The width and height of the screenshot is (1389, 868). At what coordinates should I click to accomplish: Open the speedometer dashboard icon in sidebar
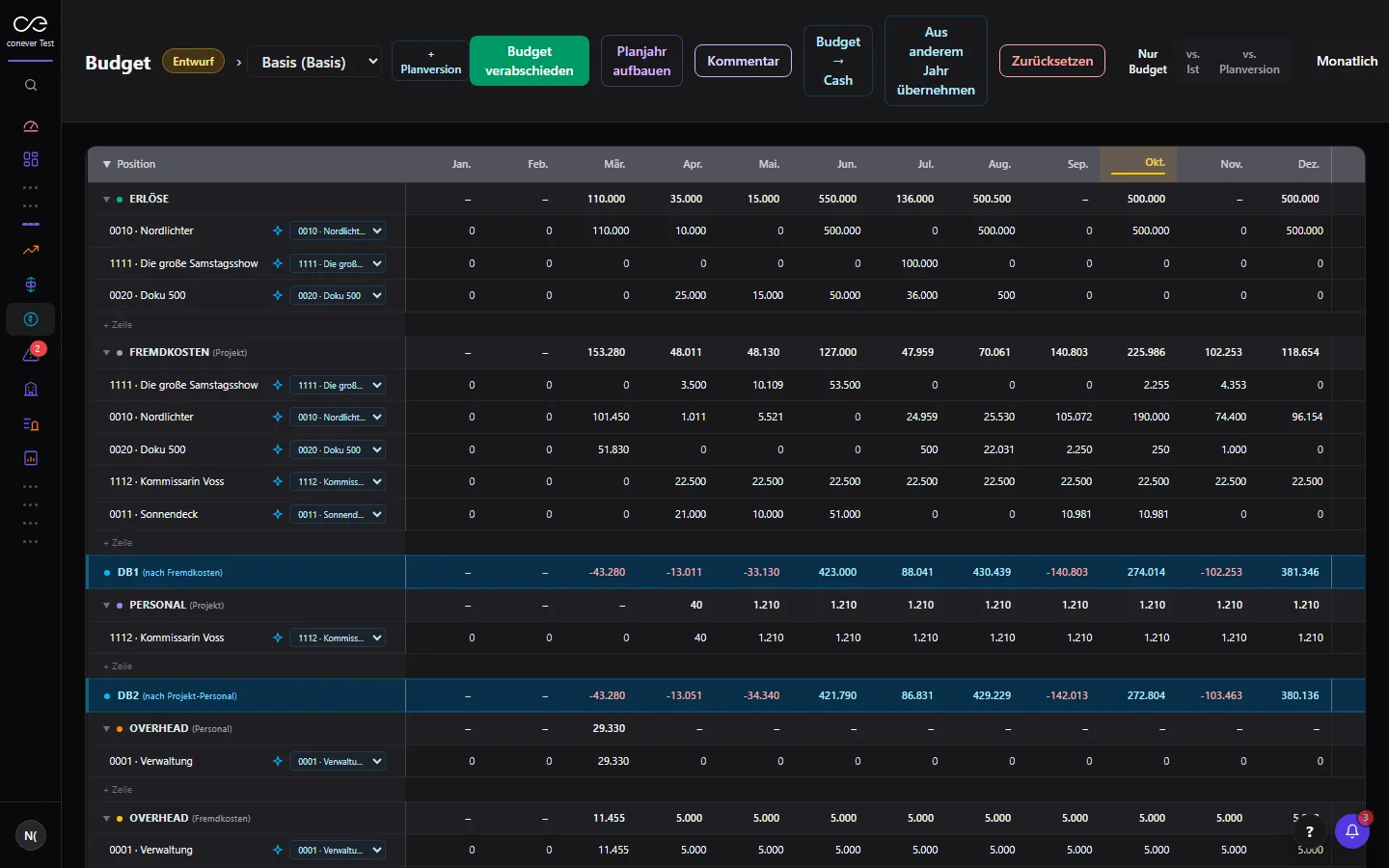pos(31,126)
